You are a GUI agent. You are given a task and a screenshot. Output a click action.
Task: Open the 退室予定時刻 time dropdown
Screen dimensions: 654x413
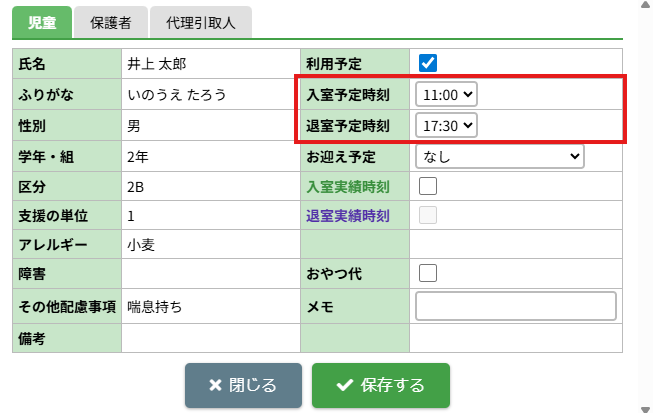coord(447,125)
